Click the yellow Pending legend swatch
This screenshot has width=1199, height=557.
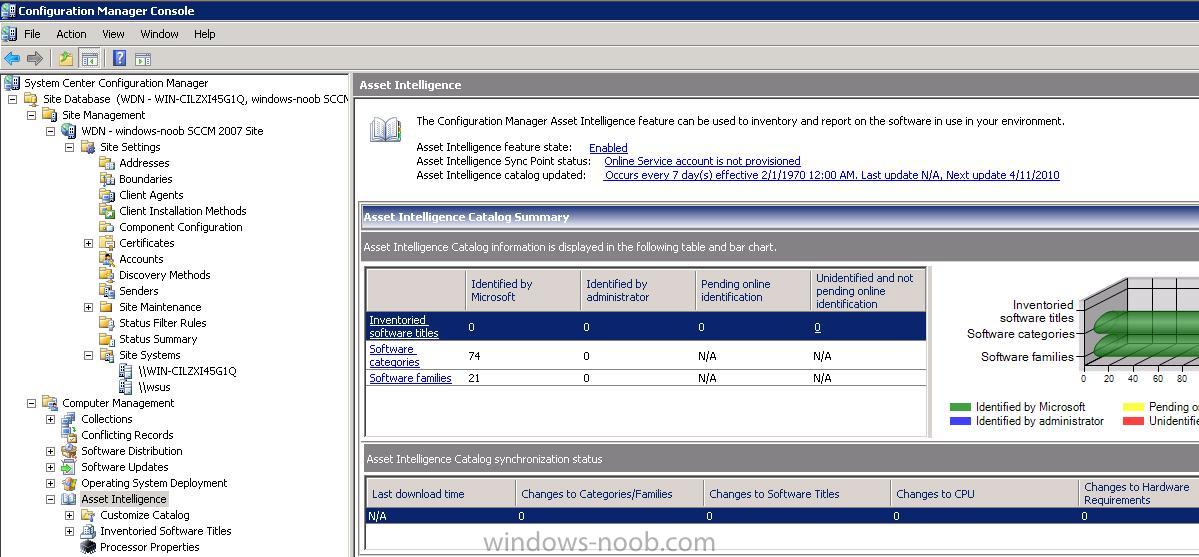click(1133, 407)
